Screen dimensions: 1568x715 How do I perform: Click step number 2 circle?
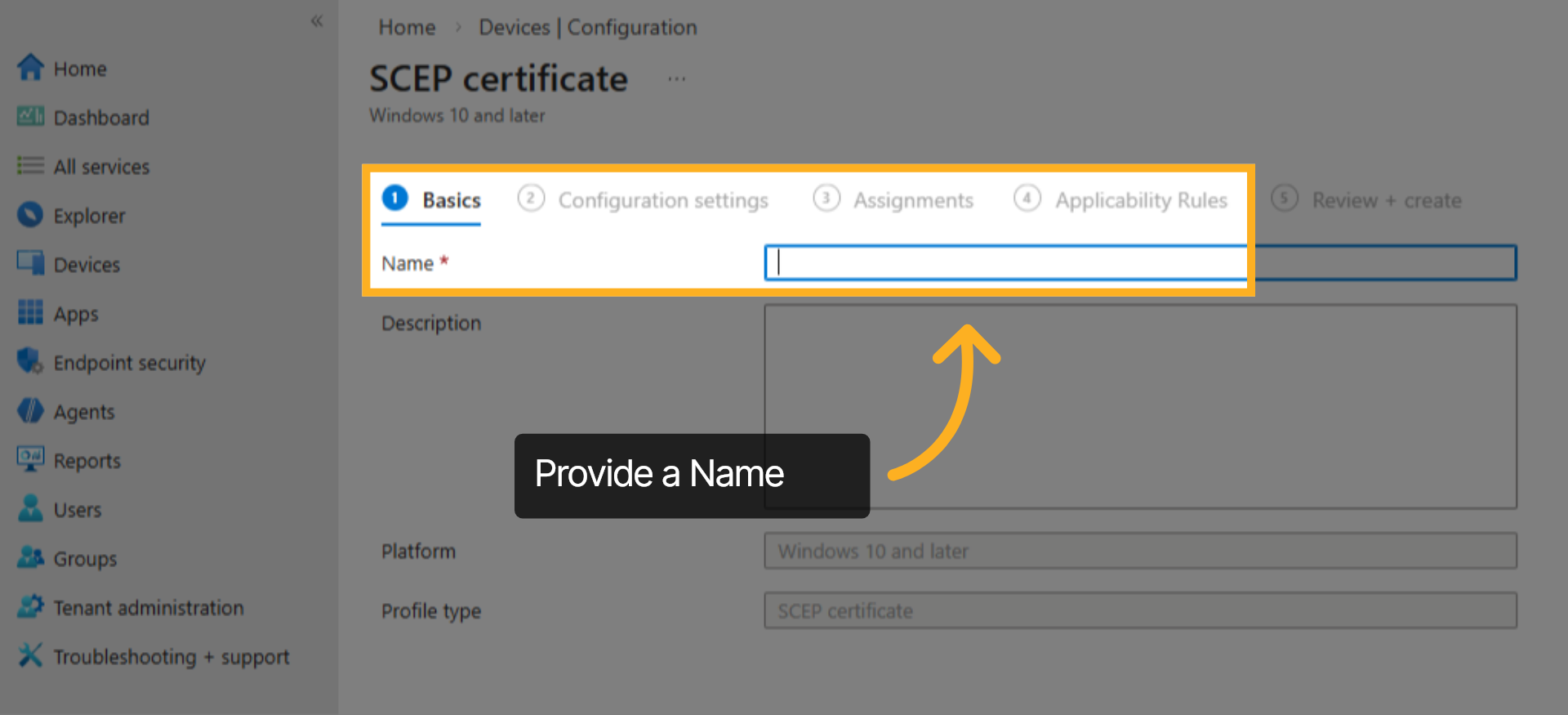pos(531,198)
